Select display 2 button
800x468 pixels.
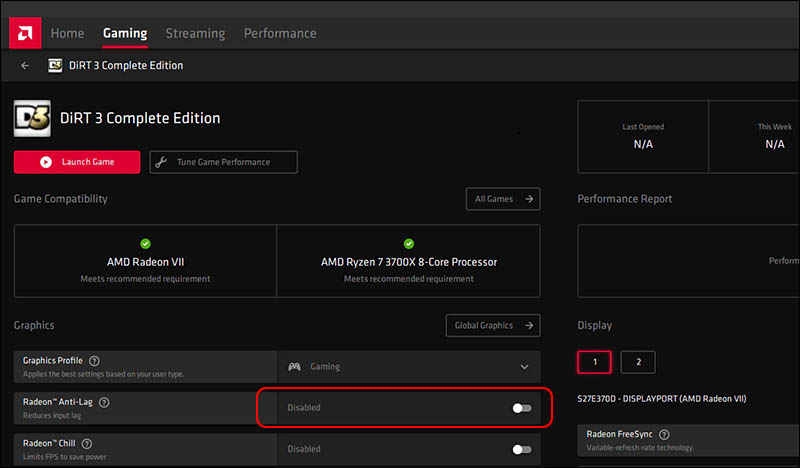(638, 362)
